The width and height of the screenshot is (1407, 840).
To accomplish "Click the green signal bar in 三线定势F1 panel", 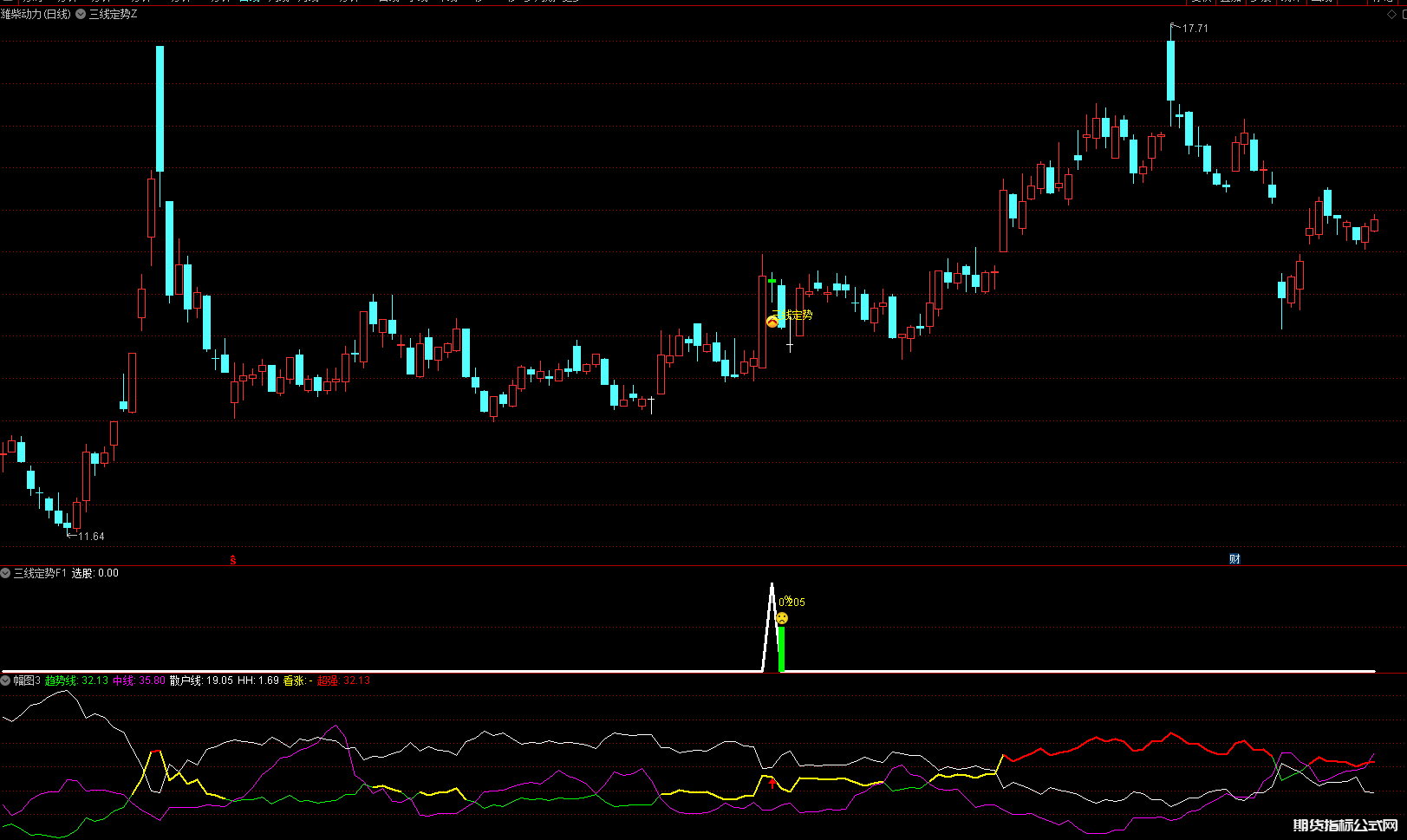I will point(781,648).
